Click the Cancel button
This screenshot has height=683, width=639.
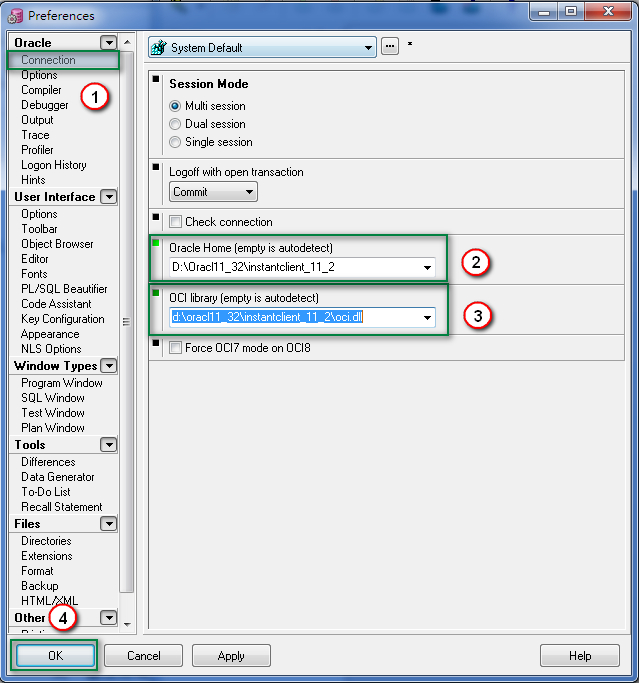click(143, 656)
